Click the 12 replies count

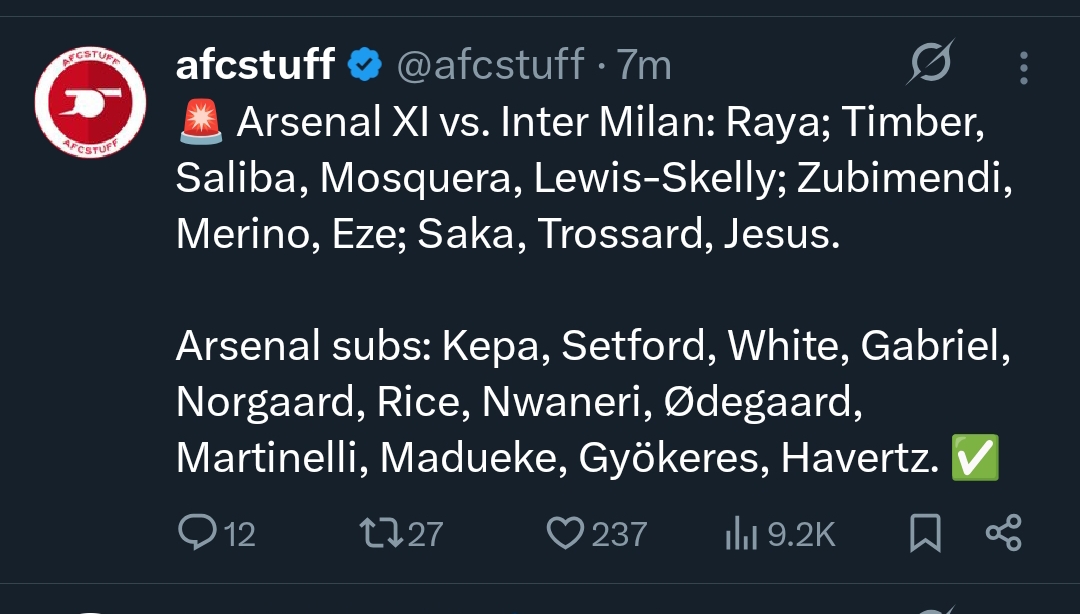pos(239,534)
